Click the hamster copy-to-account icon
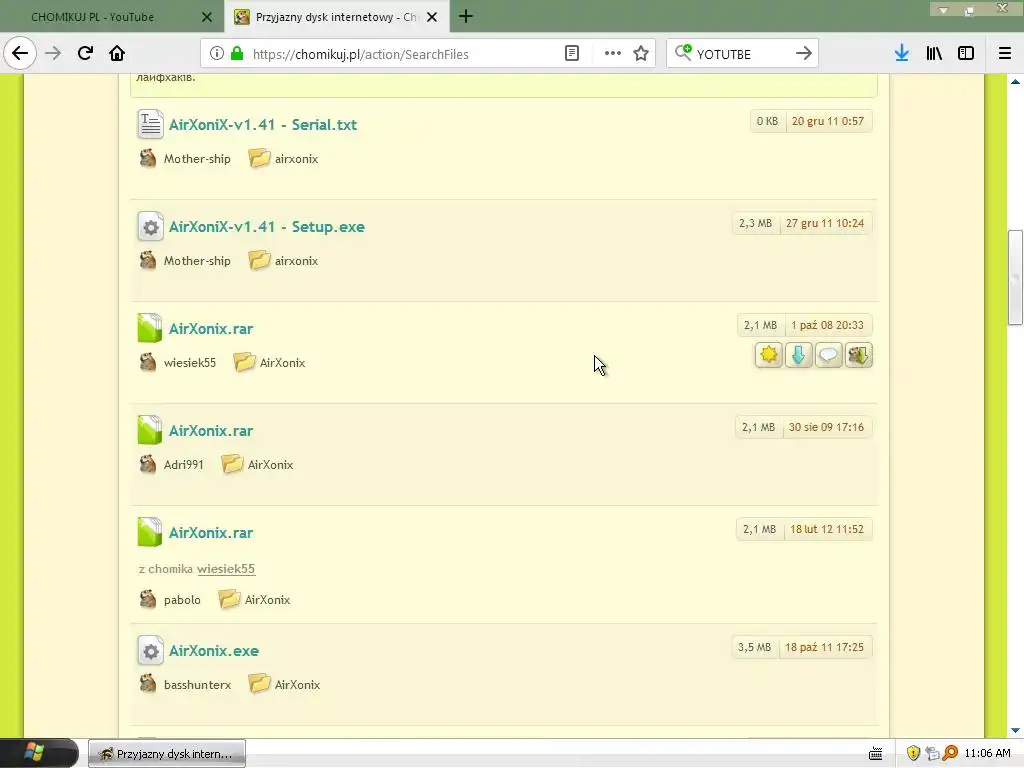Screen dimensions: 1024x768 coord(858,355)
